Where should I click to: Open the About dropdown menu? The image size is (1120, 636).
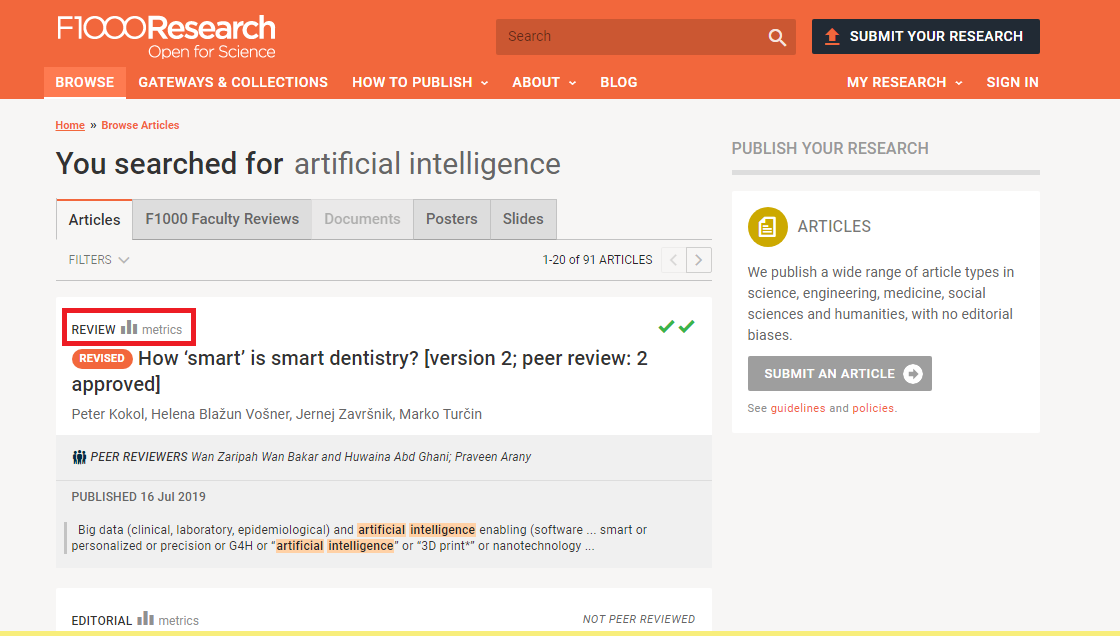coord(544,82)
